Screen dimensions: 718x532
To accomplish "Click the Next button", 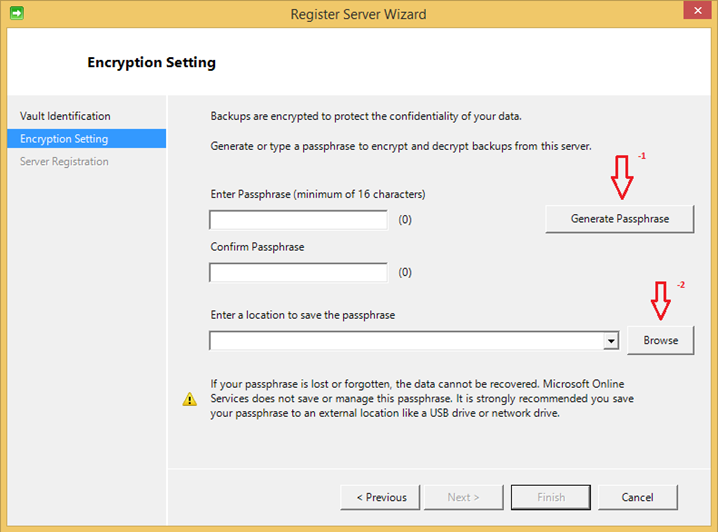I will (x=463, y=497).
